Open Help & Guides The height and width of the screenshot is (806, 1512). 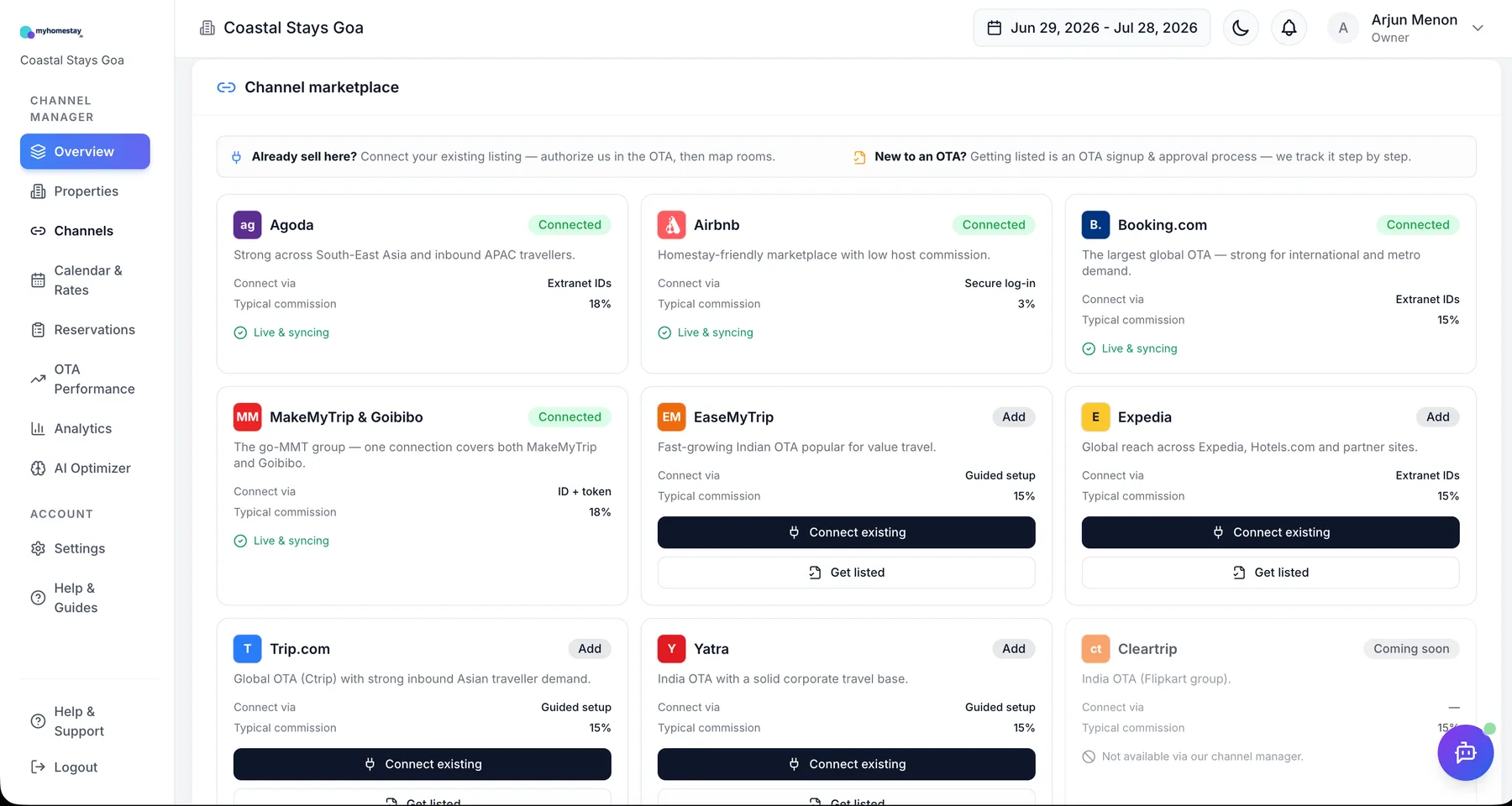tap(85, 598)
